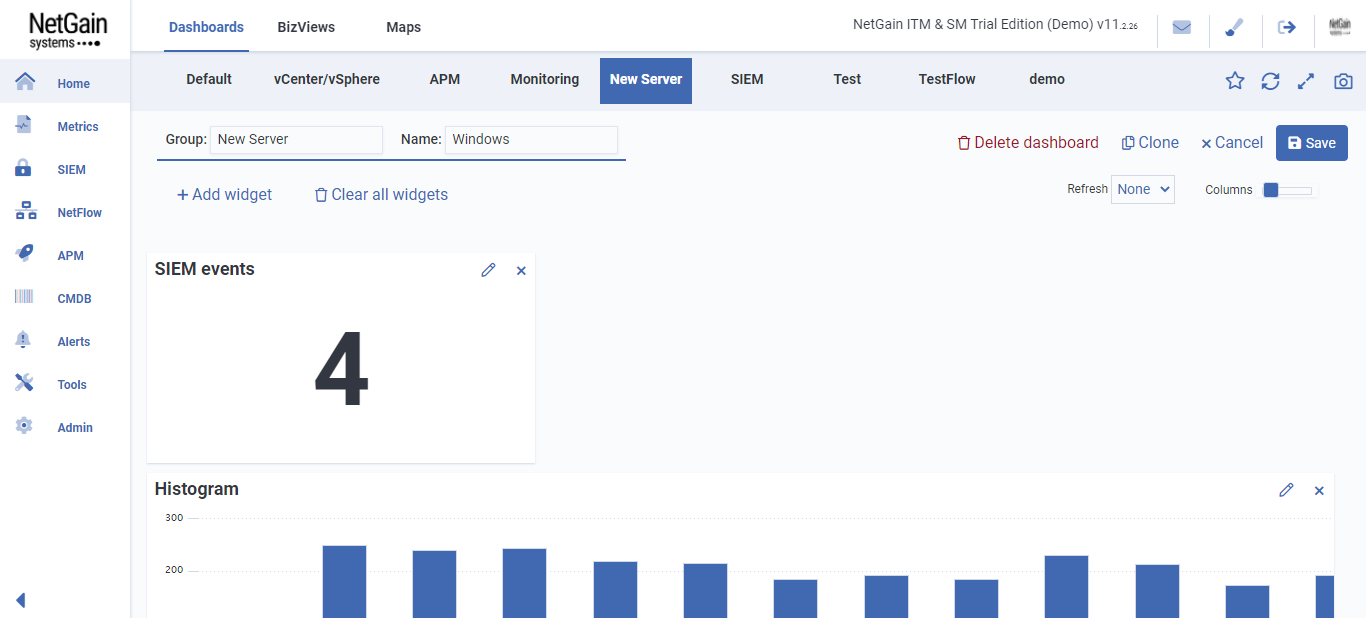
Task: Click Delete dashboard
Action: (1028, 143)
